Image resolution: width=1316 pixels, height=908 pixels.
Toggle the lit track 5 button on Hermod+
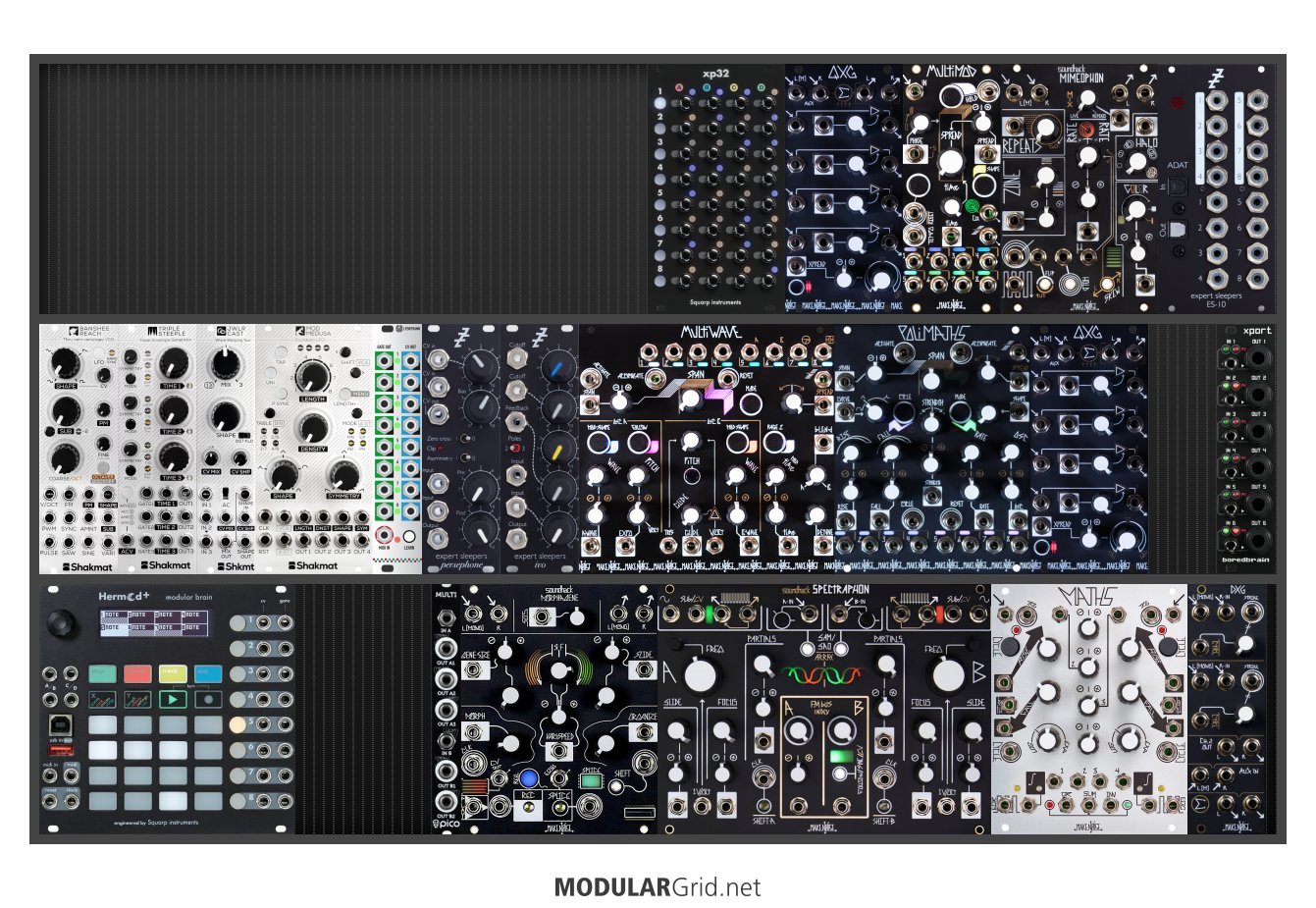click(x=237, y=724)
